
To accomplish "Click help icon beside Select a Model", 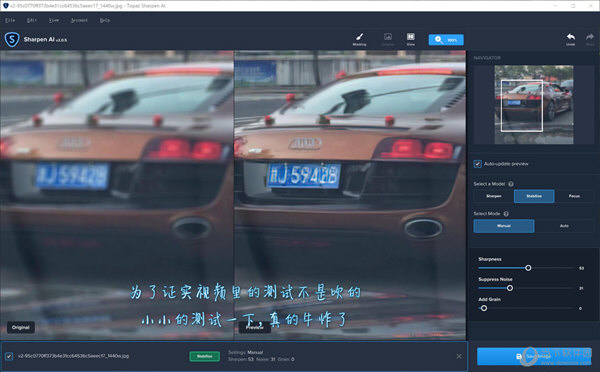I will coord(511,184).
